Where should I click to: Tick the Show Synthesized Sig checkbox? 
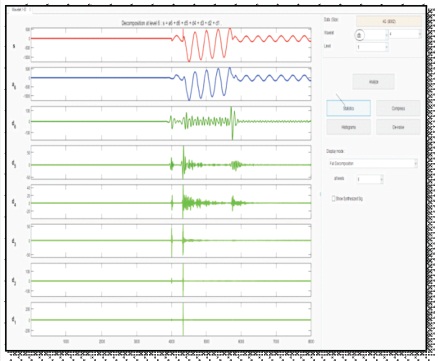[333, 199]
